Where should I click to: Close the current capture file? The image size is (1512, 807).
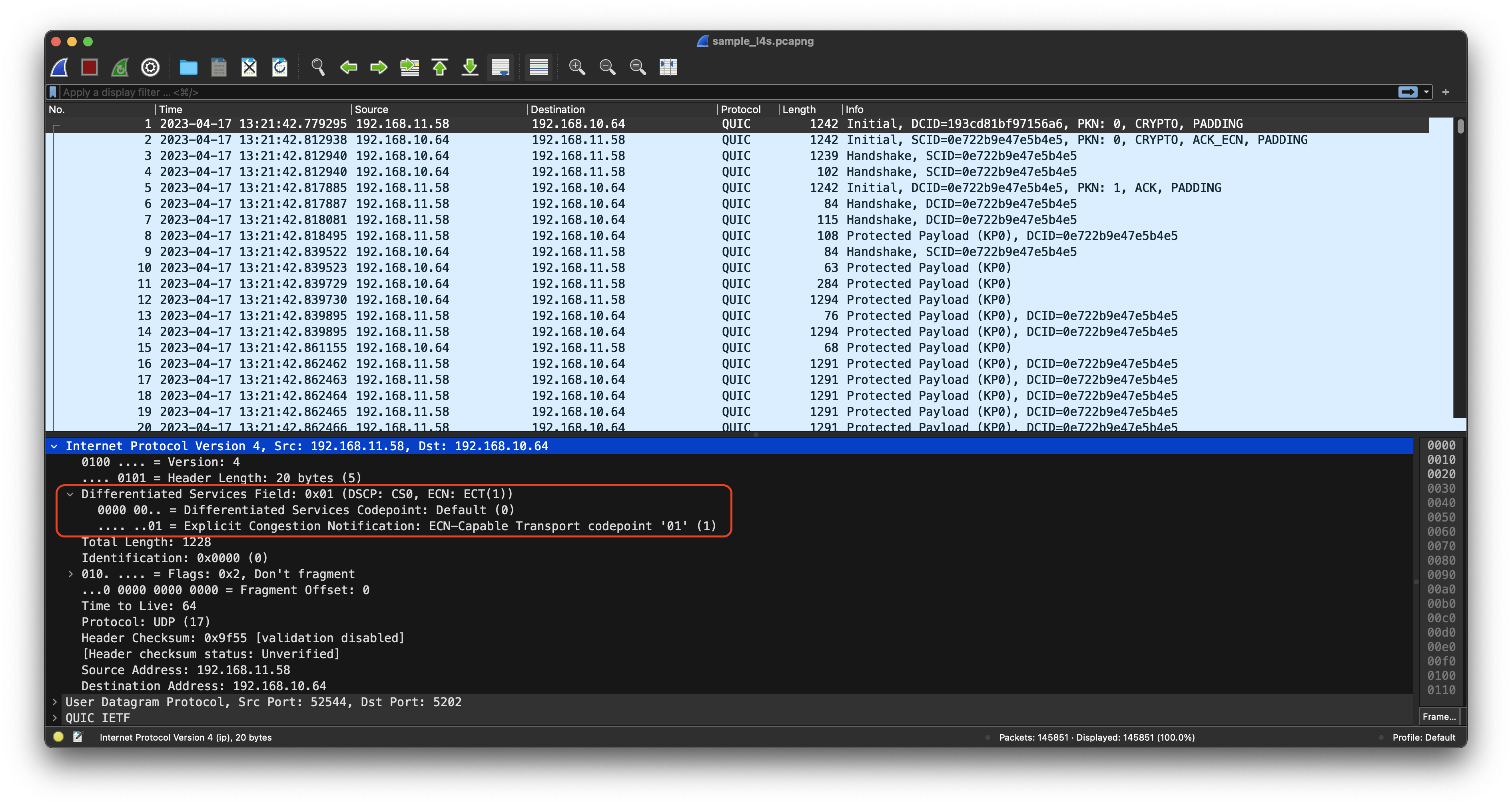pyautogui.click(x=249, y=67)
